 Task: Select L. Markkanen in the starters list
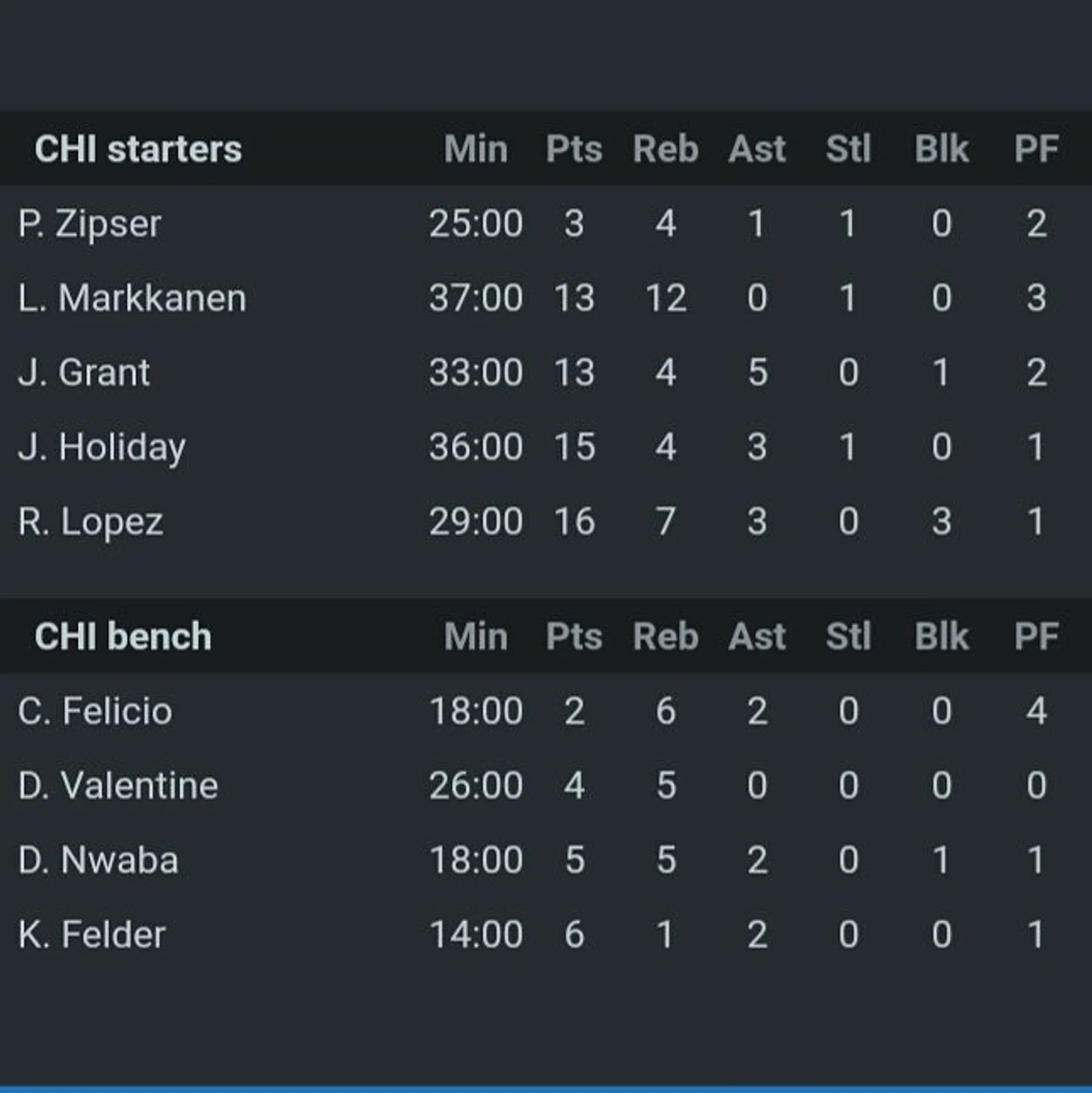pyautogui.click(x=132, y=298)
